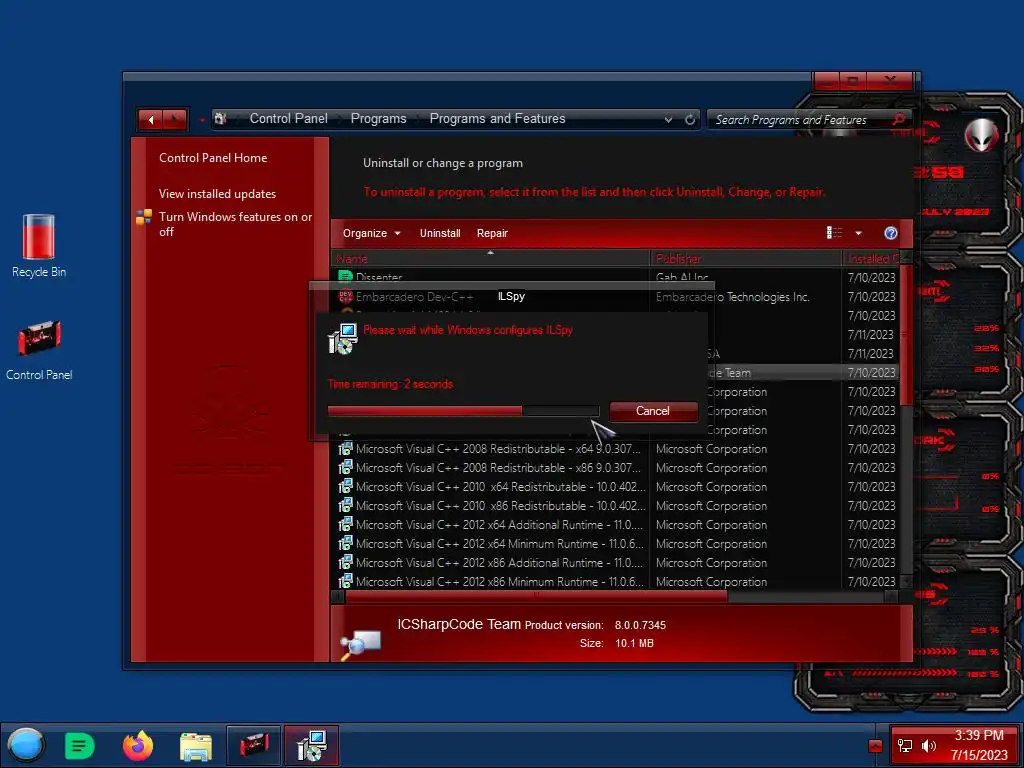Open File Explorer from the taskbar

click(196, 746)
